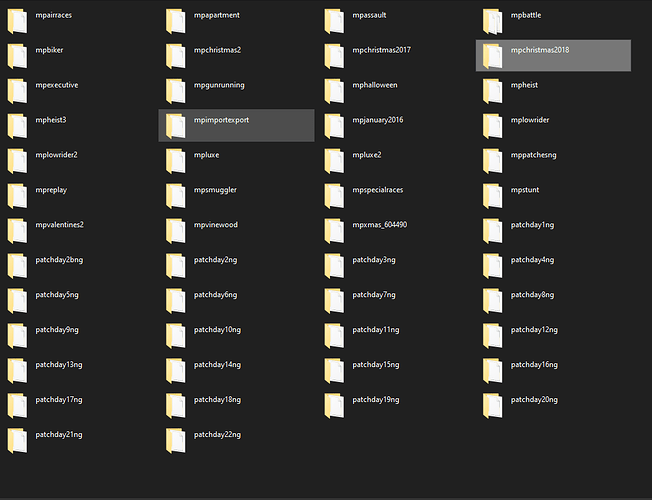Click the 'patchday15ng' folder name
The image size is (652, 500).
376,365
